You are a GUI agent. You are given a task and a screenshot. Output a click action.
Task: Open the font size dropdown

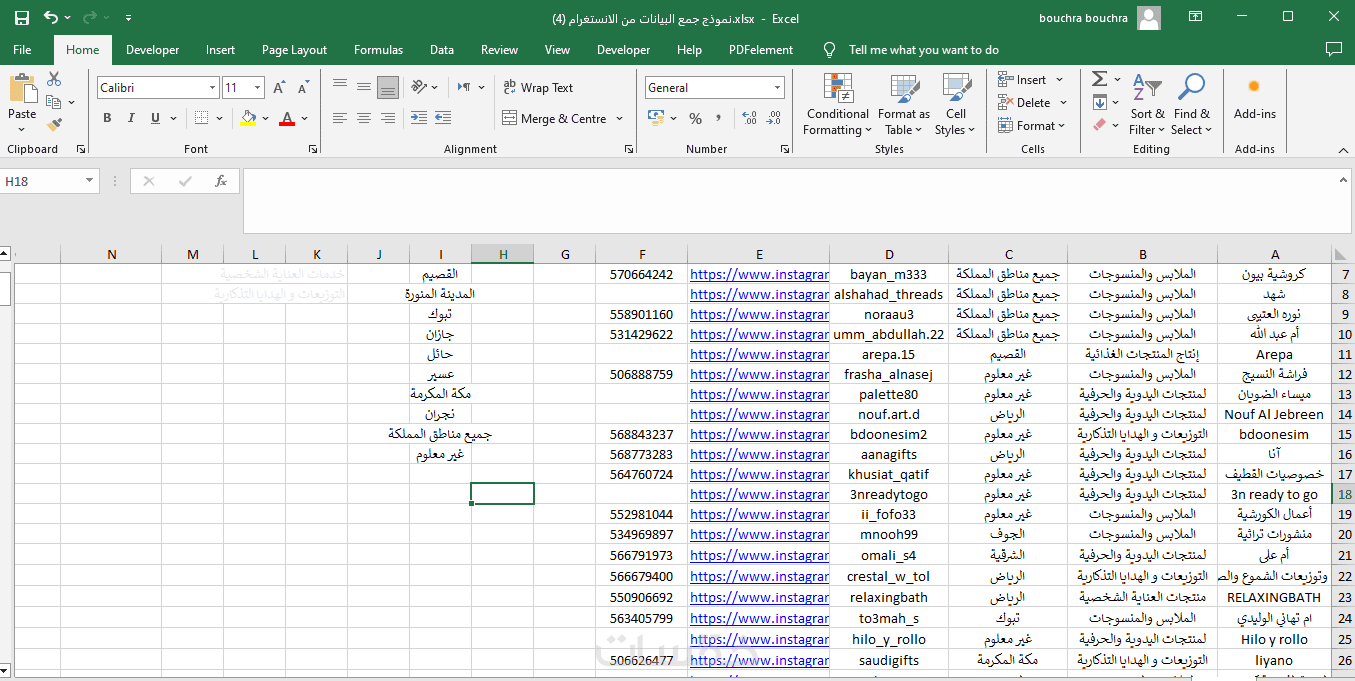click(258, 88)
